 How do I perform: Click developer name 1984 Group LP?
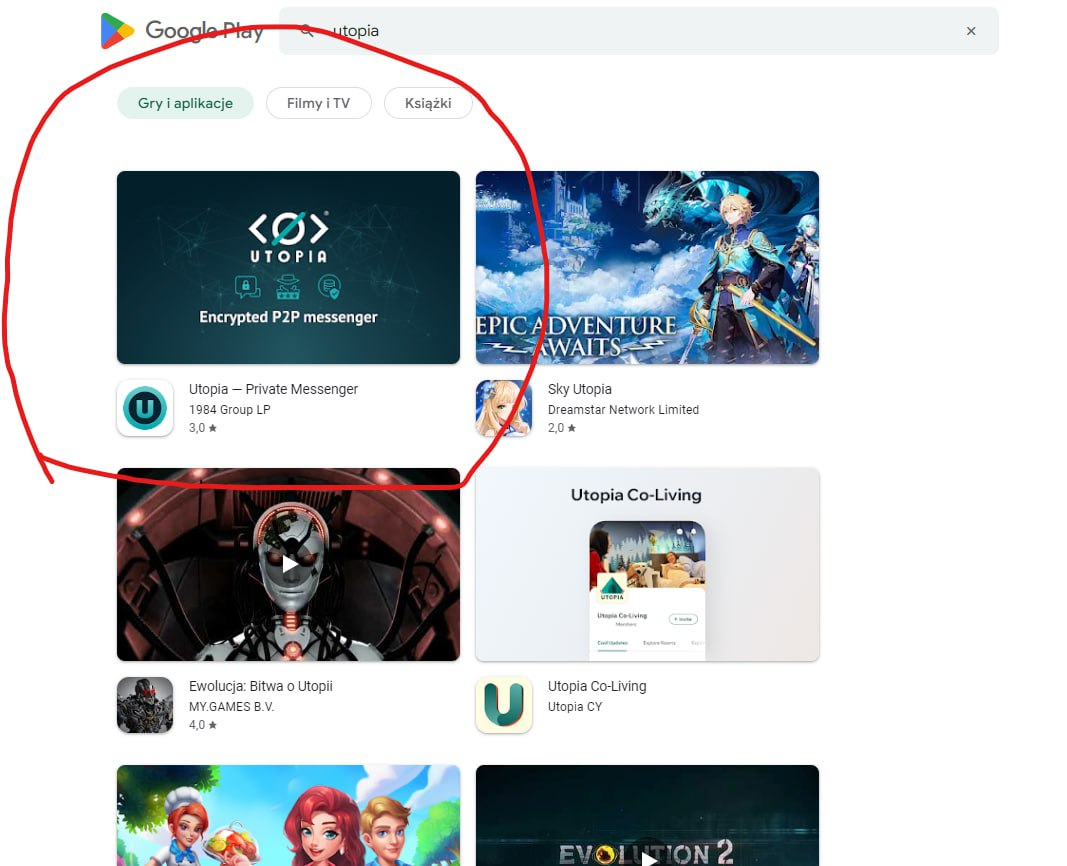click(230, 410)
